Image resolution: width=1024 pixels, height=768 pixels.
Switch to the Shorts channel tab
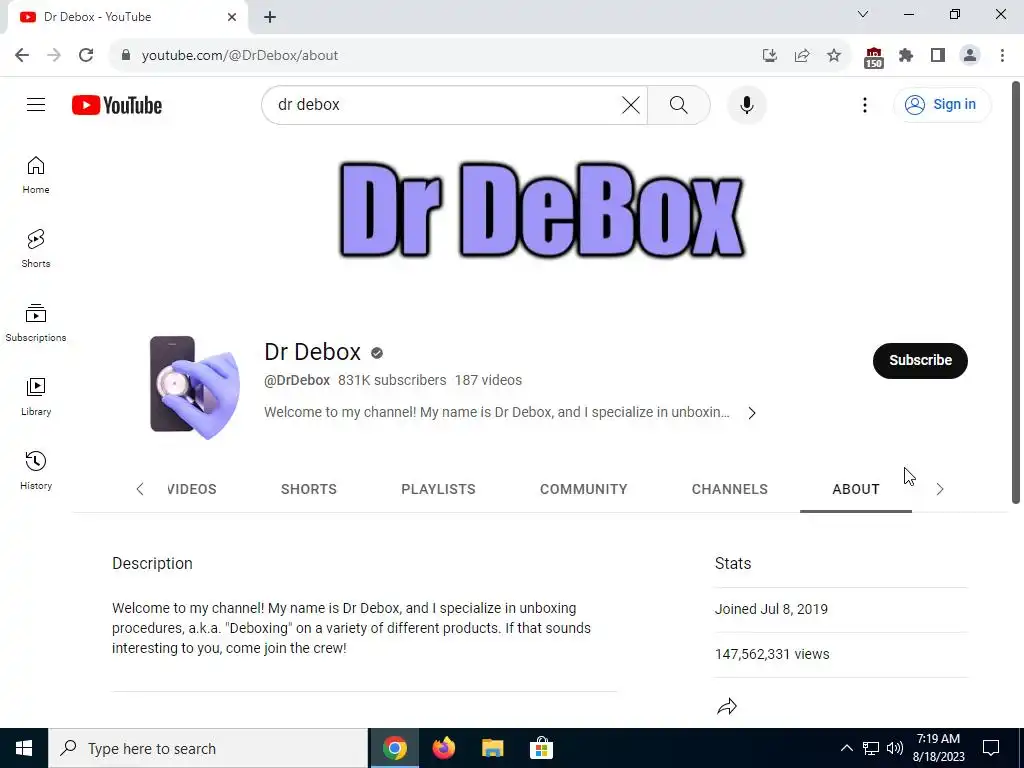tap(309, 489)
